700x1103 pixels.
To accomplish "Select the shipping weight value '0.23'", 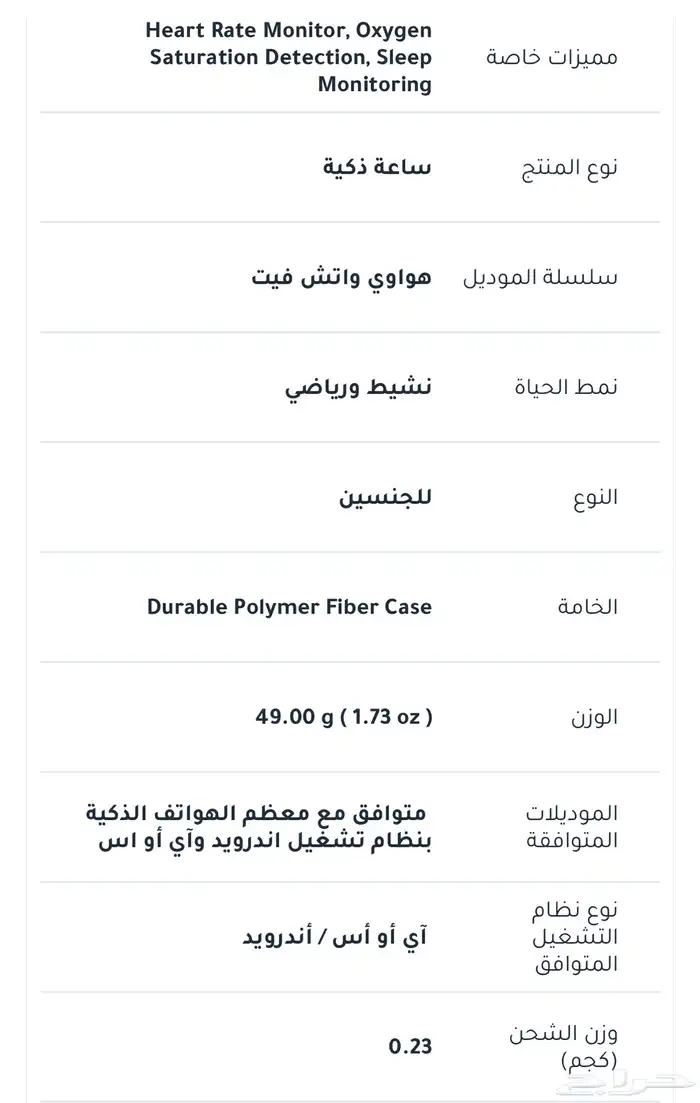I will [410, 1047].
